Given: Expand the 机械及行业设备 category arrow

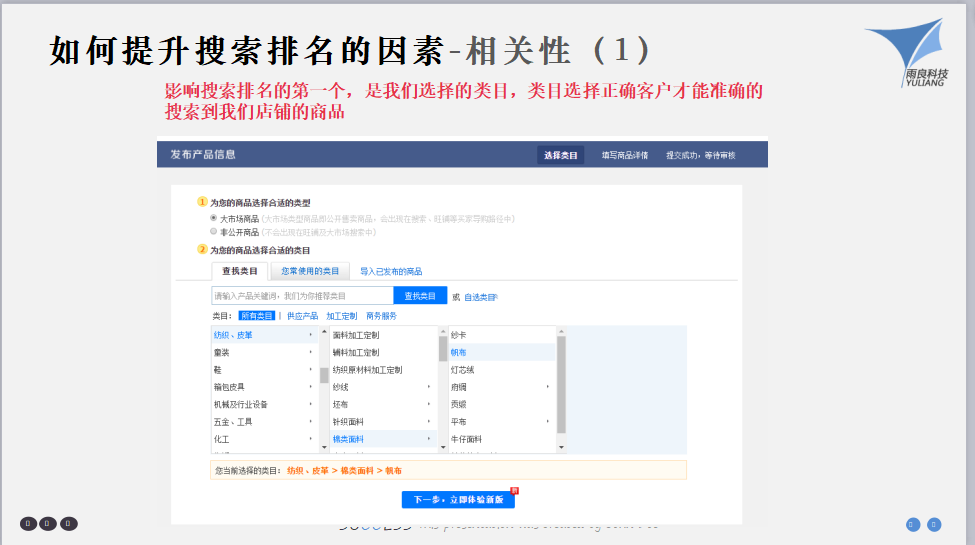Looking at the screenshot, I should [311, 404].
